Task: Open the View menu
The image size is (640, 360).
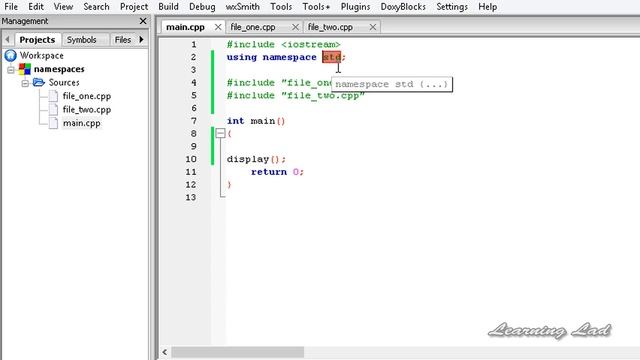Action: click(63, 7)
